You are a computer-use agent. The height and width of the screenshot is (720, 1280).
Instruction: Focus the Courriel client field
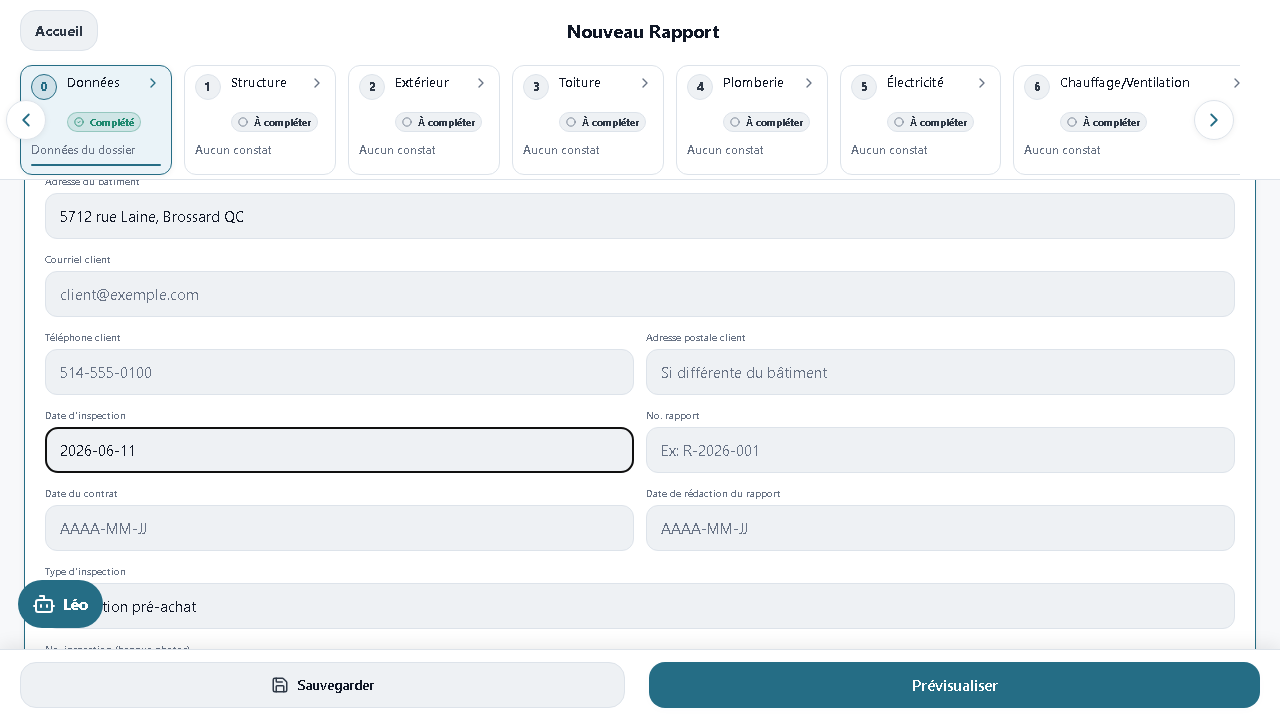[640, 294]
